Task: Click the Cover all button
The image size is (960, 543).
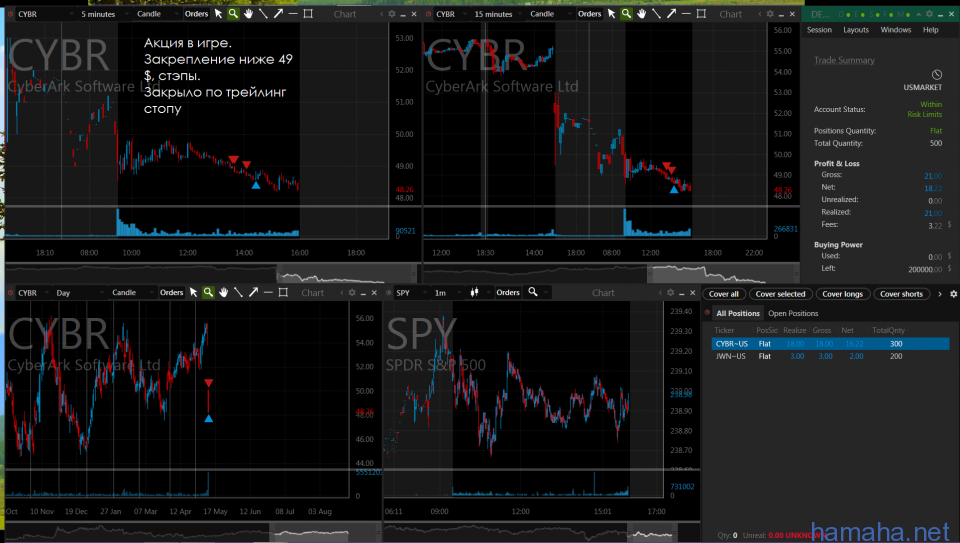Action: click(724, 294)
